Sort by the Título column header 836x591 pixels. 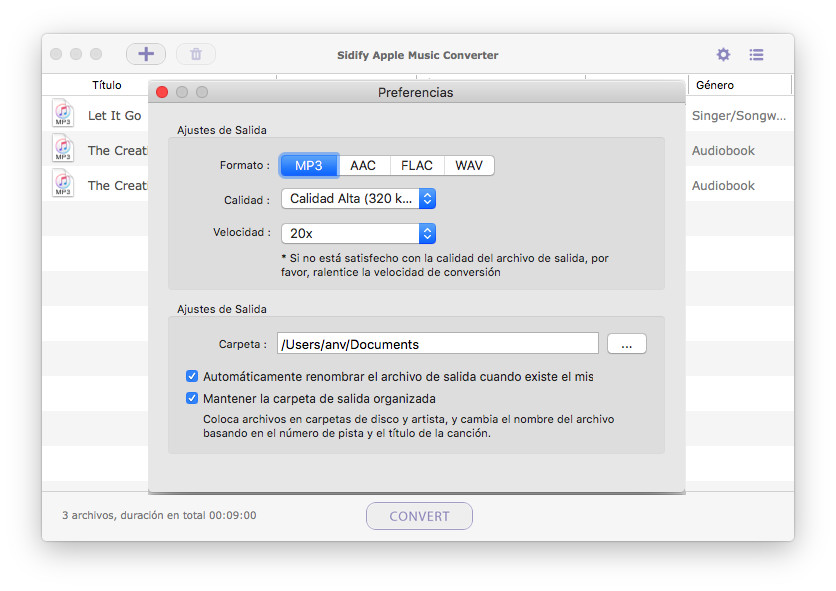tap(107, 85)
